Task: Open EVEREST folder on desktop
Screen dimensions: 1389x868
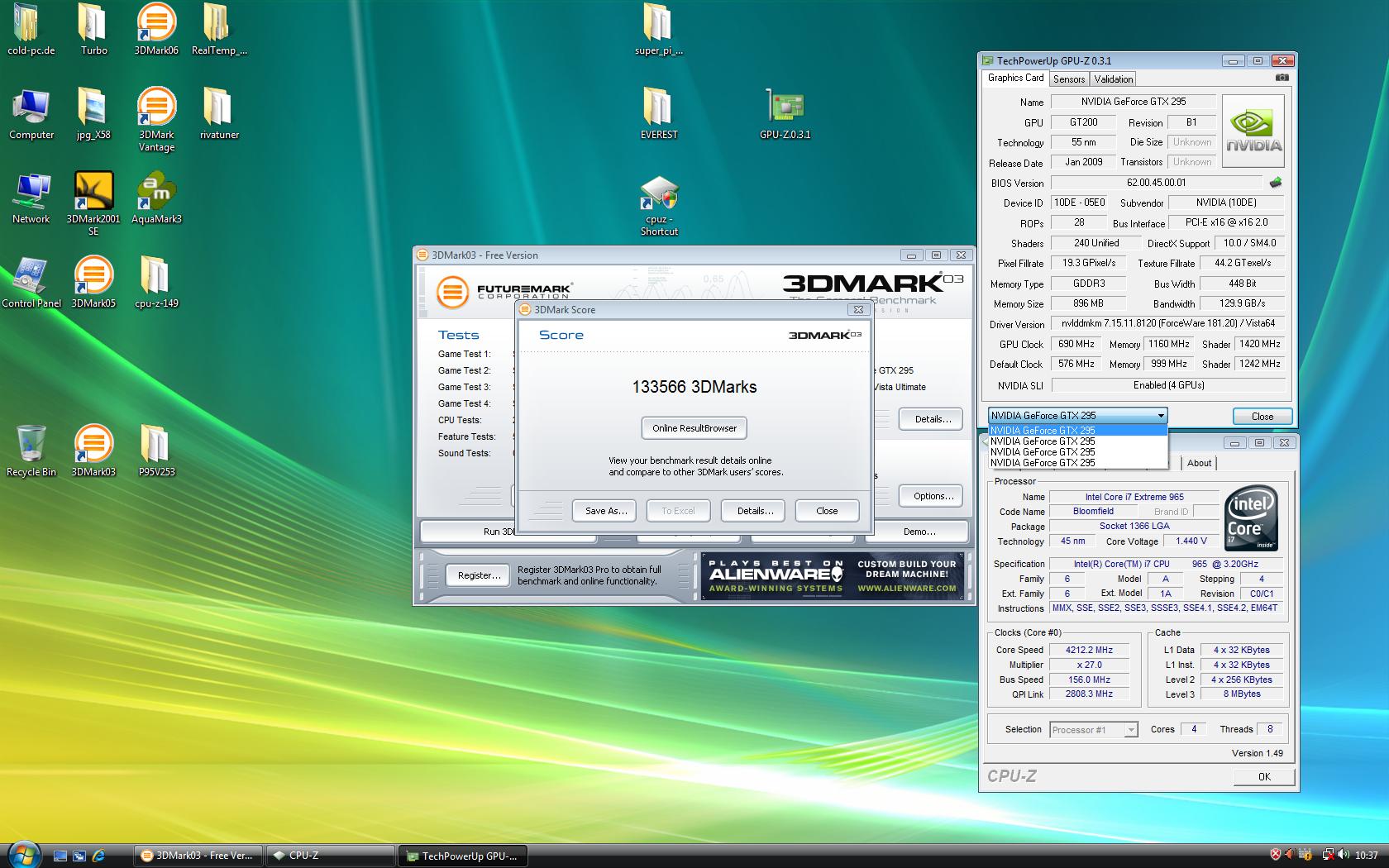Action: click(659, 114)
